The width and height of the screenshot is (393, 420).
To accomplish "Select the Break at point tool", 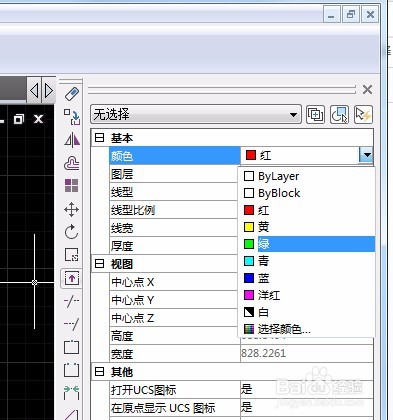I will point(72,347).
